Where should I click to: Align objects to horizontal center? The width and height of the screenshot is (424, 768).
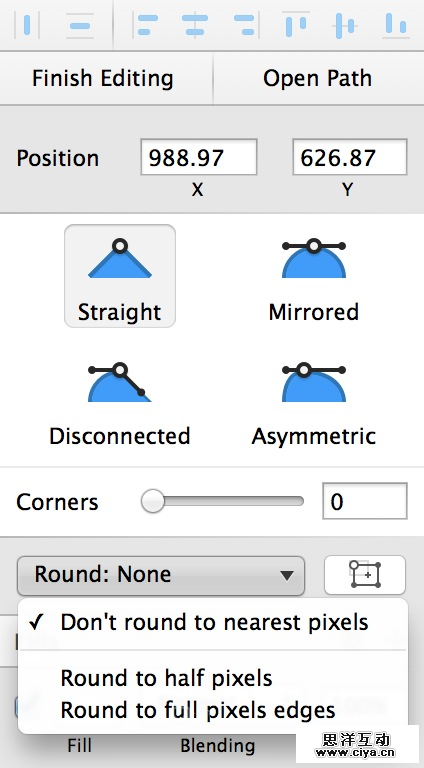tap(195, 24)
